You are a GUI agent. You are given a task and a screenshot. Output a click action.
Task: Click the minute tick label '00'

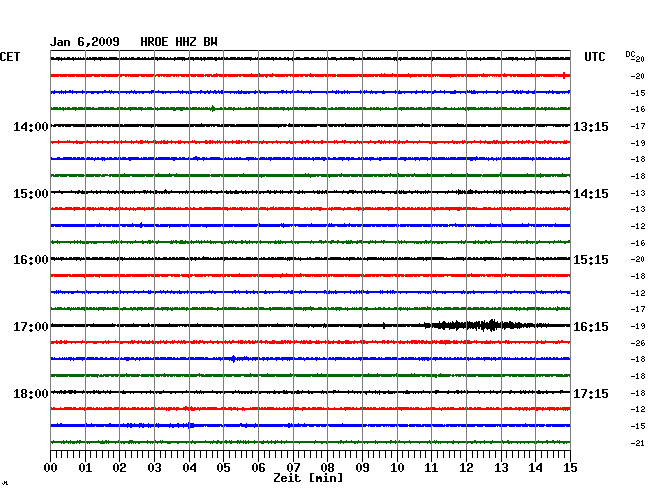pyautogui.click(x=51, y=467)
